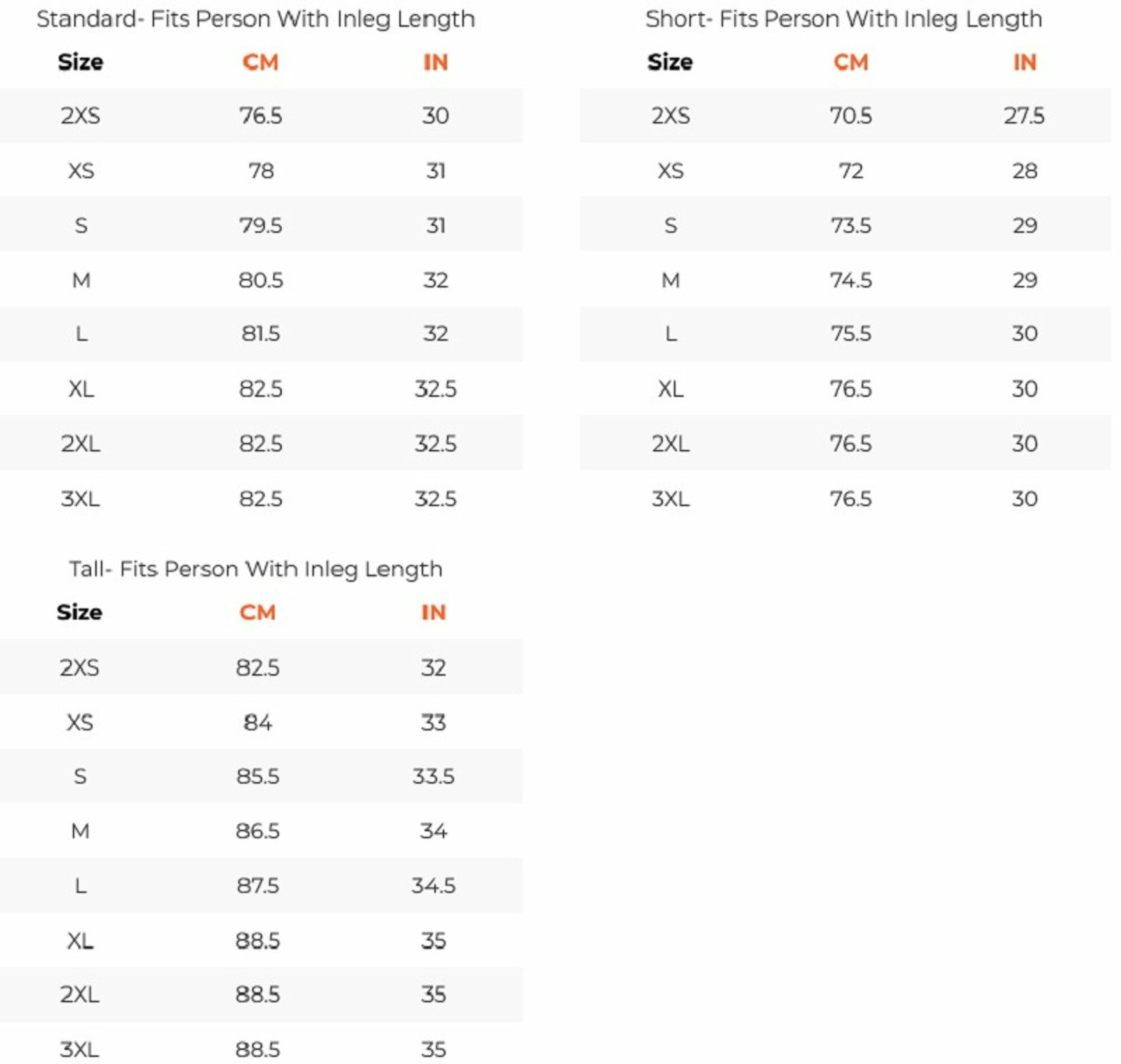Click the 74.5 cm value for Short M
This screenshot has height=1064, width=1121.
pyautogui.click(x=850, y=280)
